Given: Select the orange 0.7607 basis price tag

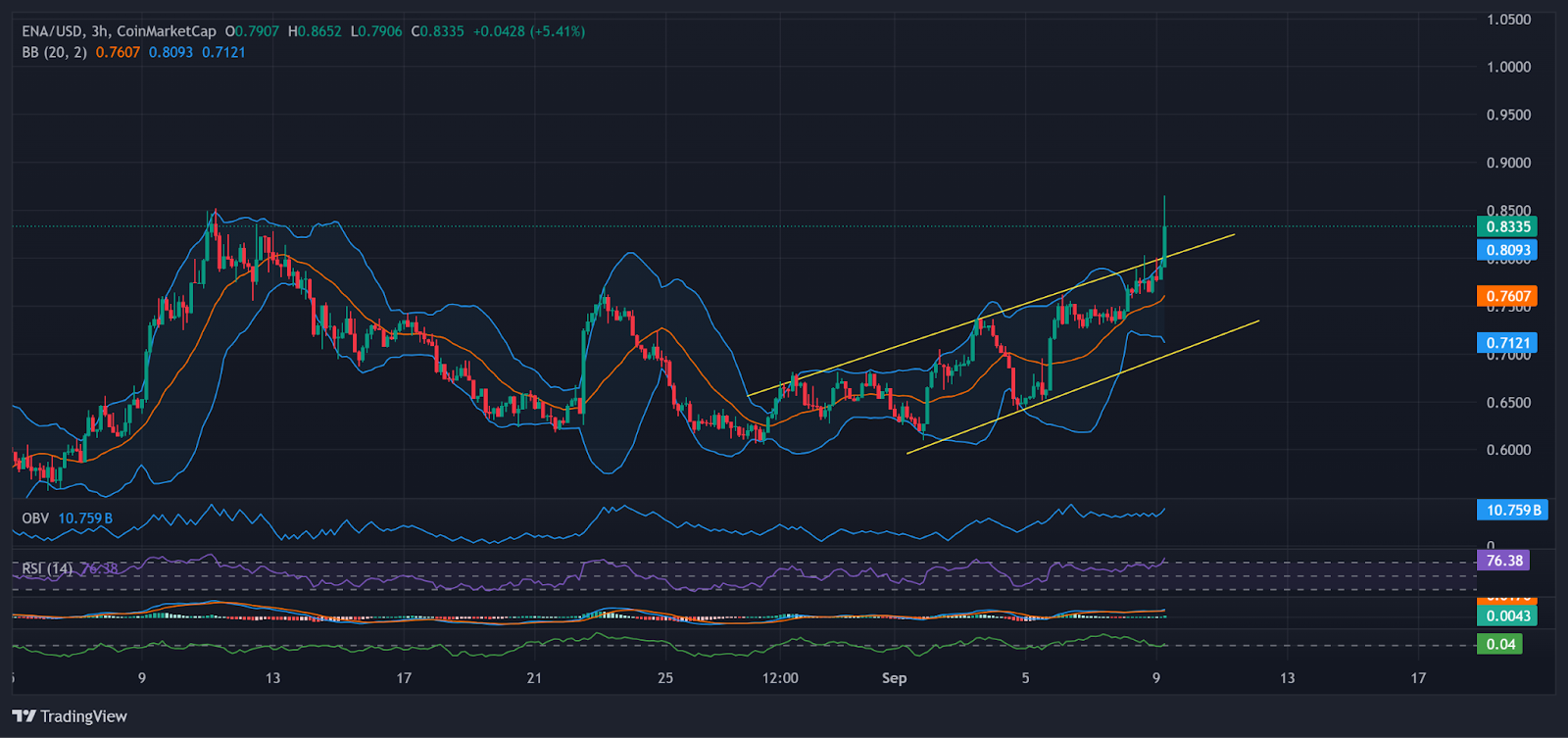Looking at the screenshot, I should coord(1507,296).
